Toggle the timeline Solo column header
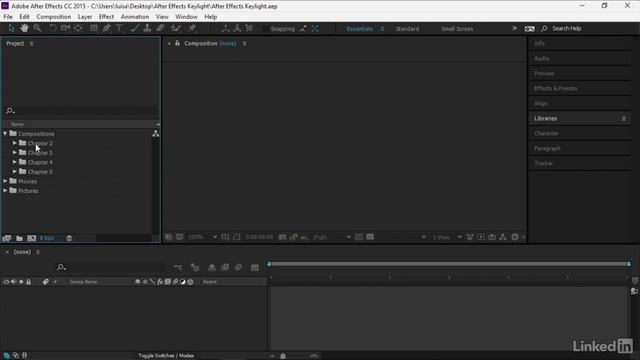Screen dimensions: 640x360 [21, 282]
